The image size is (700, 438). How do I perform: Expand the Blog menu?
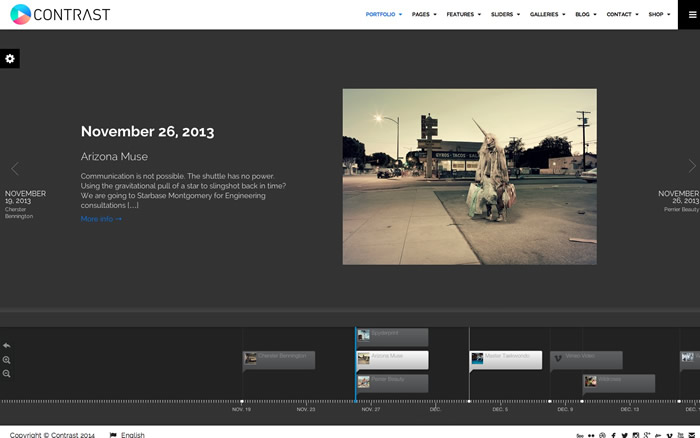pyautogui.click(x=586, y=14)
